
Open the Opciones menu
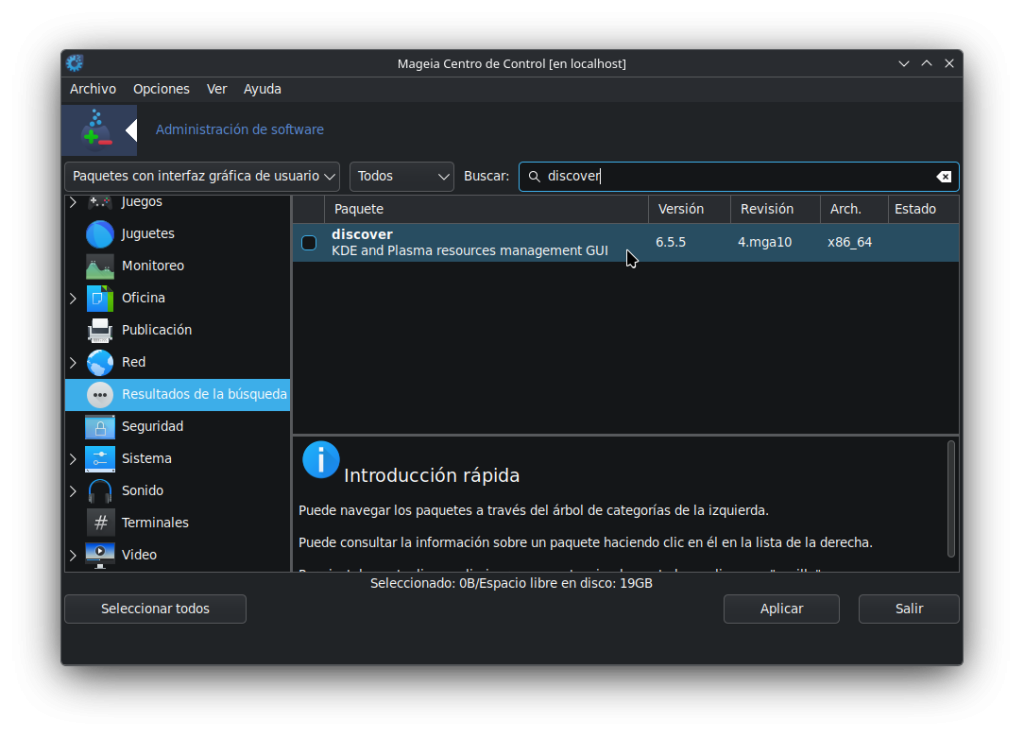click(161, 89)
